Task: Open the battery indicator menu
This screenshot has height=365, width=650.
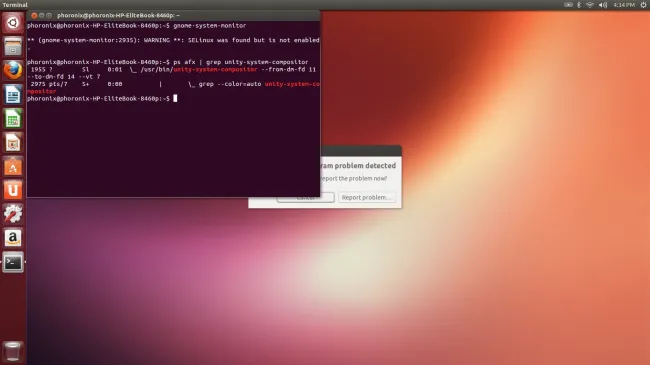Action: click(568, 5)
